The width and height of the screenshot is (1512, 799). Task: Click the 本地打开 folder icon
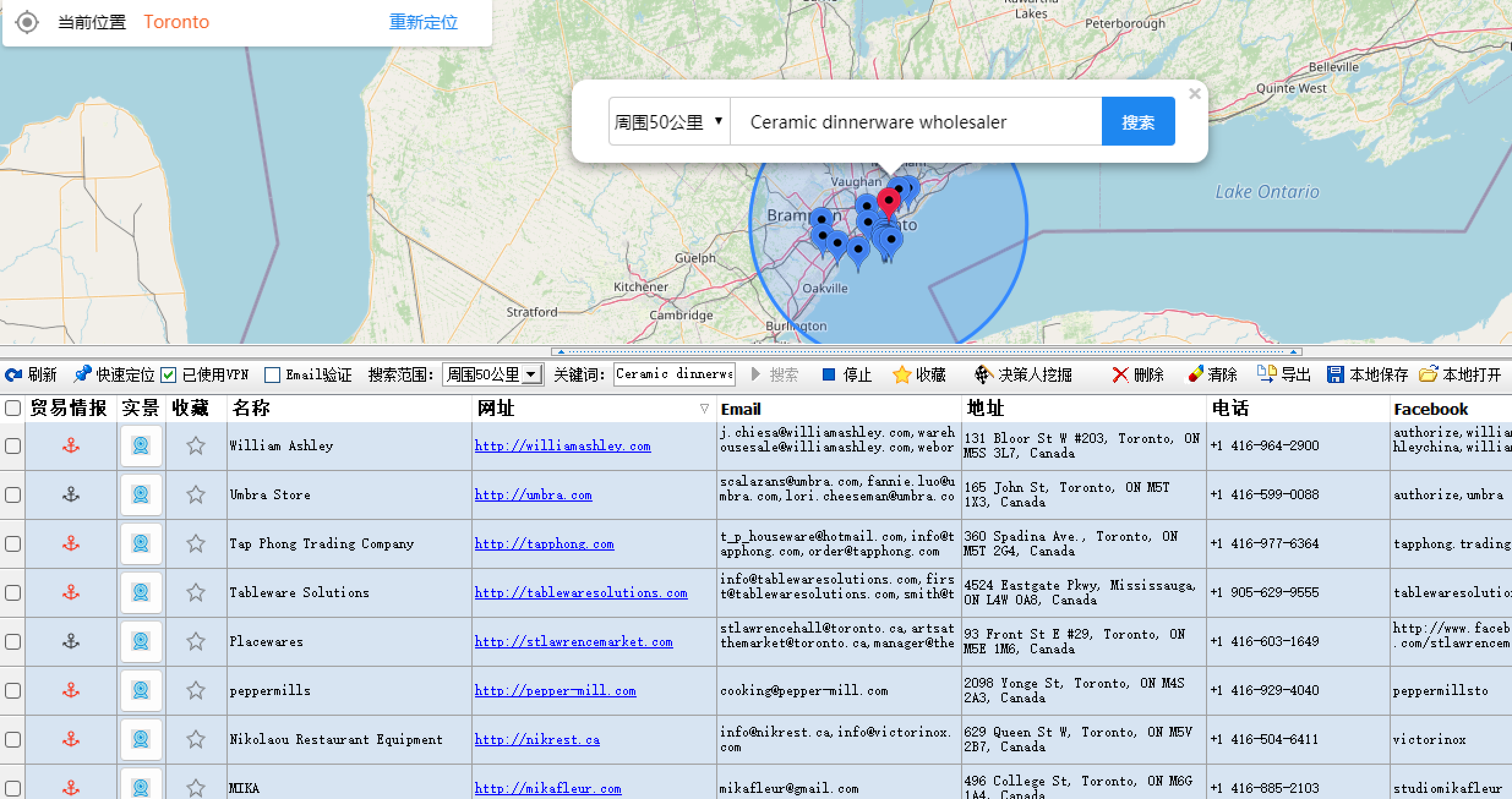pyautogui.click(x=1428, y=373)
